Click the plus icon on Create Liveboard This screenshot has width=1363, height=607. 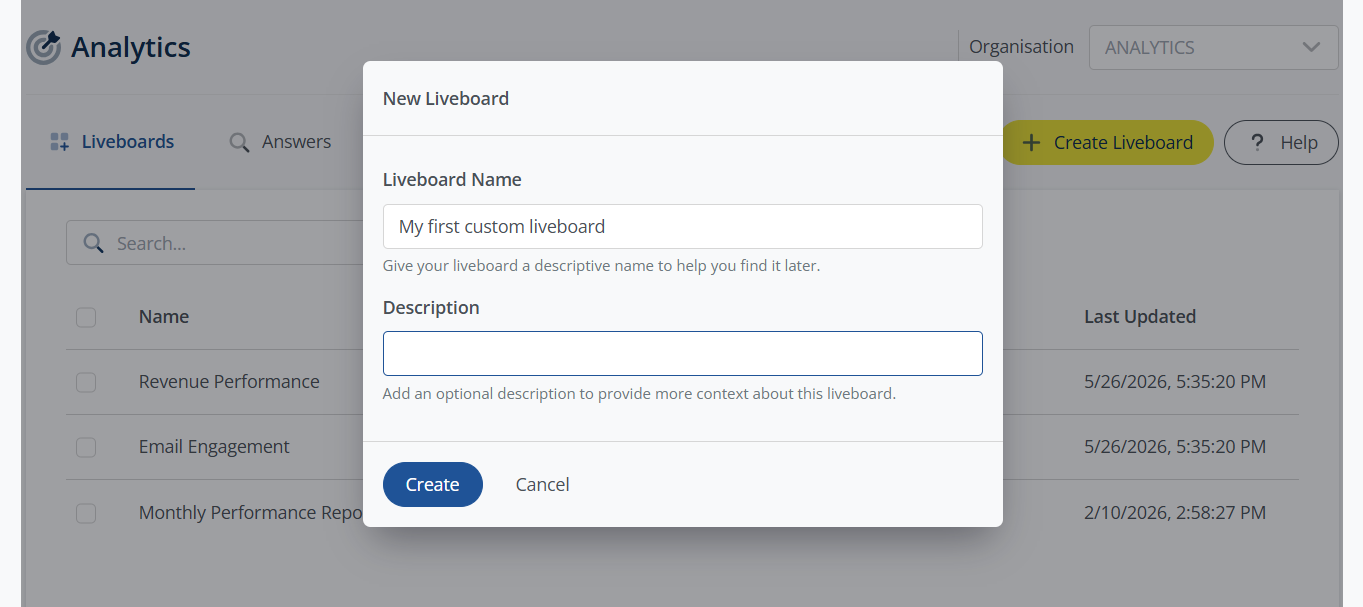pos(1031,143)
